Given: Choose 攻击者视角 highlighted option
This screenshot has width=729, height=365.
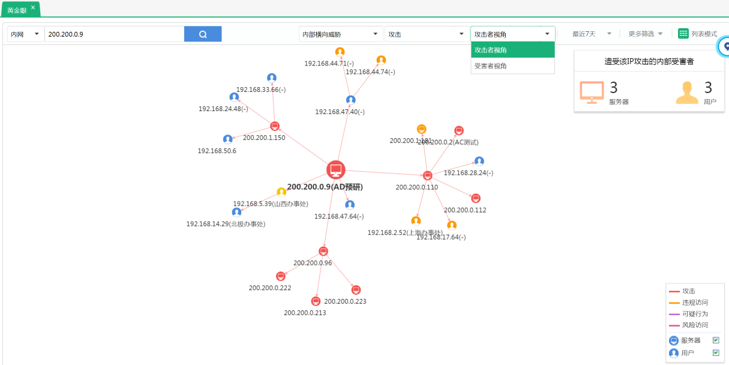Looking at the screenshot, I should pos(512,50).
